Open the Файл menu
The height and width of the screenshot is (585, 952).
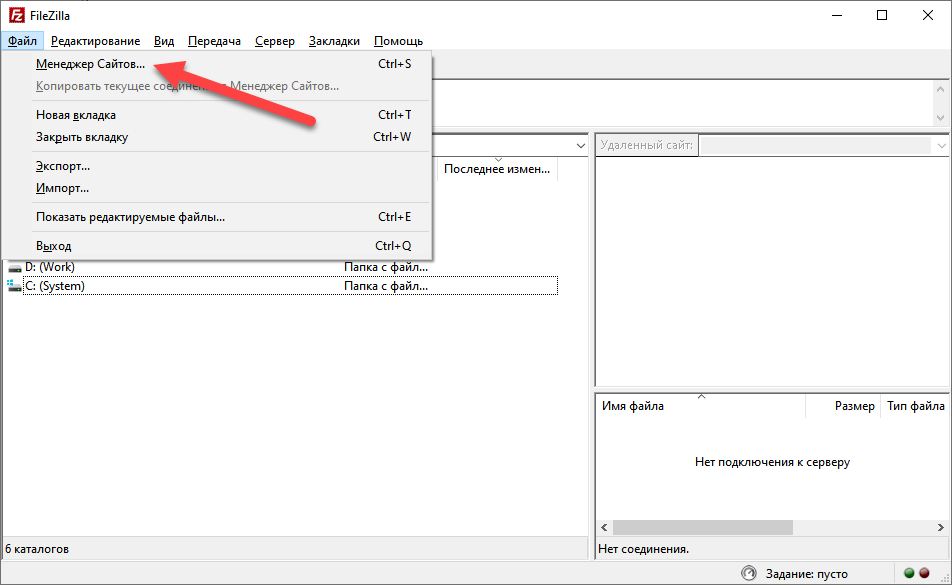22,41
